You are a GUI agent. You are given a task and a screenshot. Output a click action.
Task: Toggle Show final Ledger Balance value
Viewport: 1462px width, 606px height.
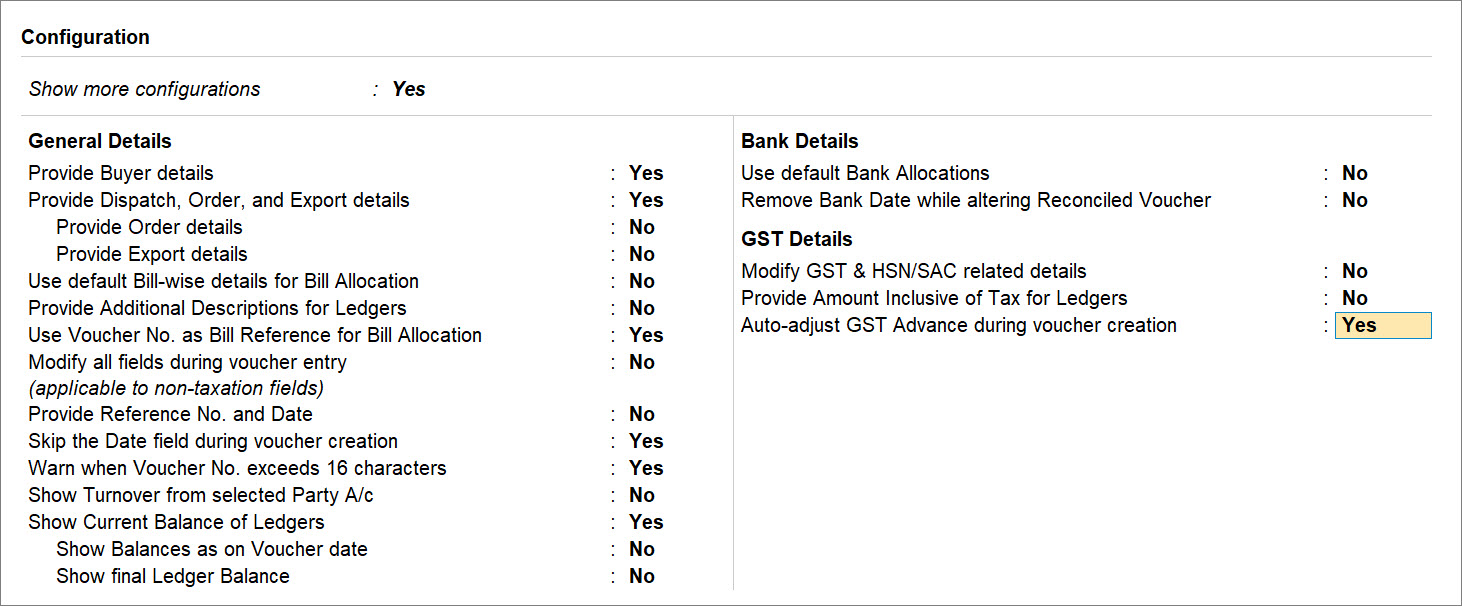coord(642,576)
